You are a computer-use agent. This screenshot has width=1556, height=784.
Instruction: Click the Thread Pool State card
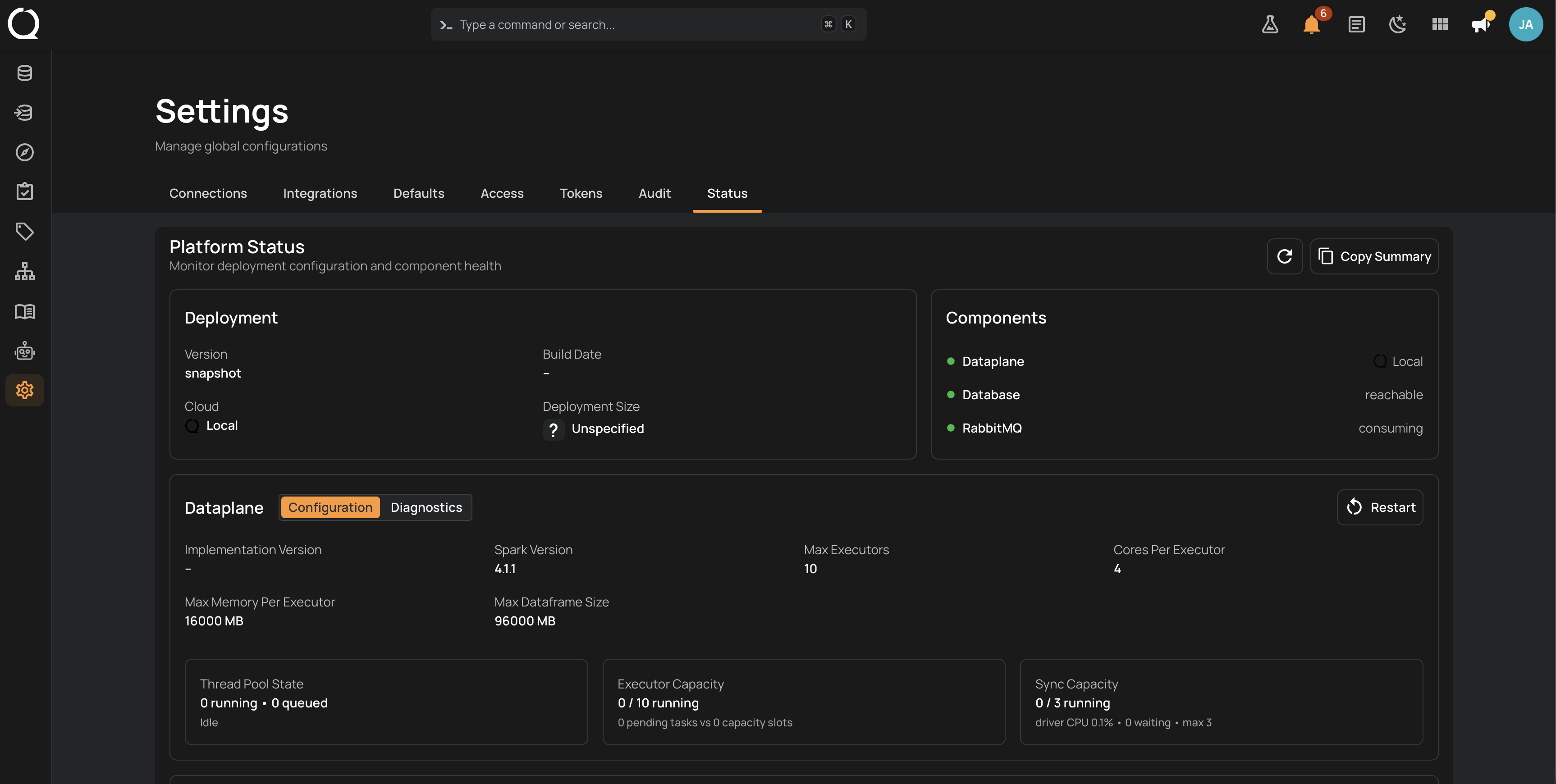(386, 702)
